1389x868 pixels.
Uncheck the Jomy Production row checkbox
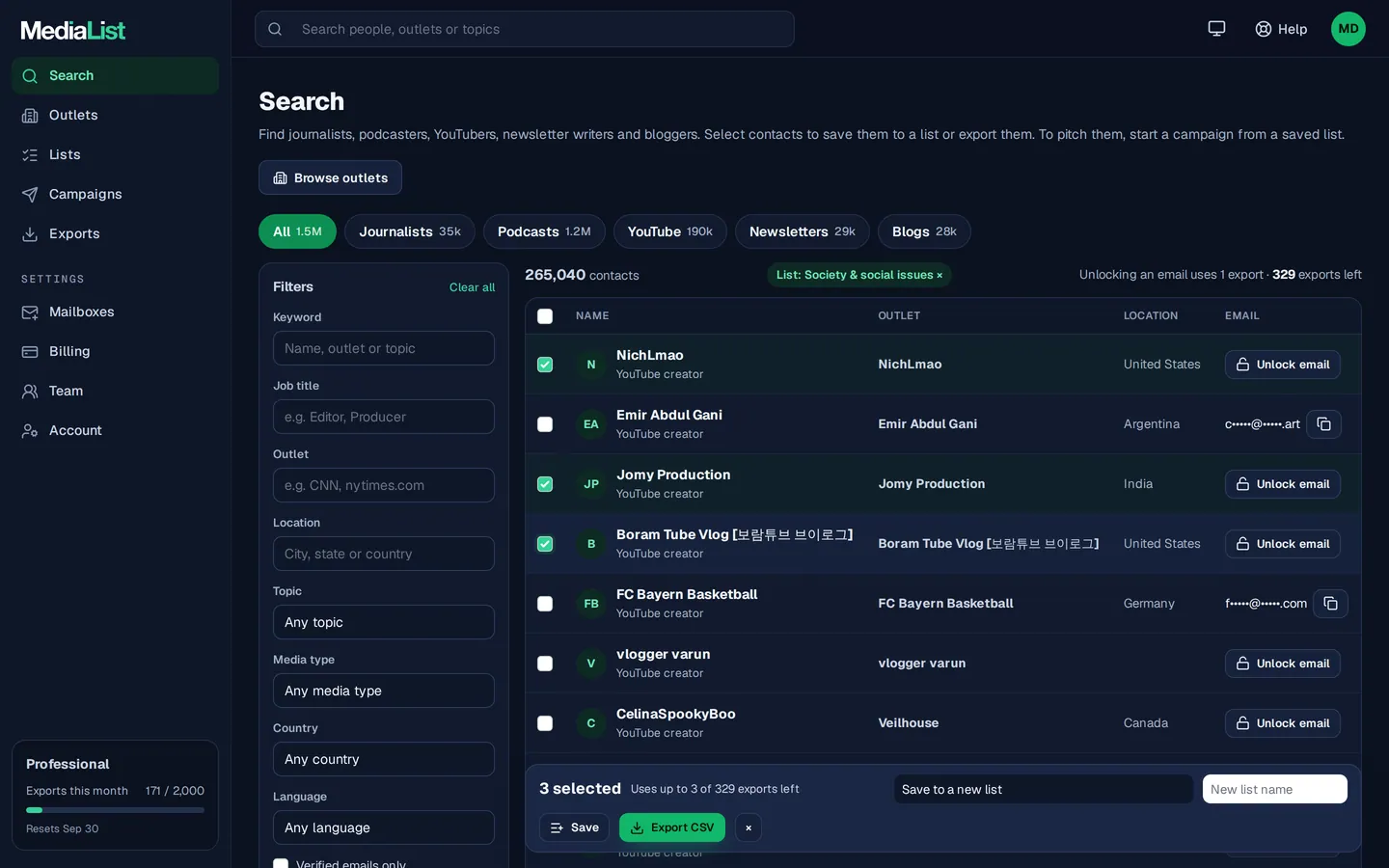coord(545,484)
